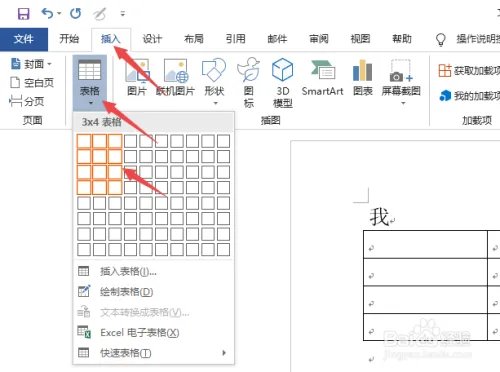The width and height of the screenshot is (500, 372).
Task: Click the 快速表格 menu icon
Action: tap(84, 353)
